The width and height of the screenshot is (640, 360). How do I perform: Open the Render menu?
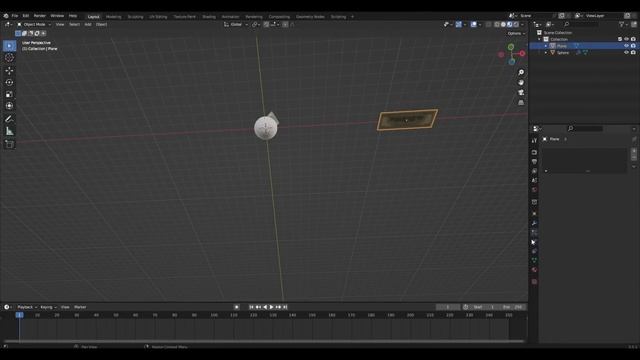(40, 16)
